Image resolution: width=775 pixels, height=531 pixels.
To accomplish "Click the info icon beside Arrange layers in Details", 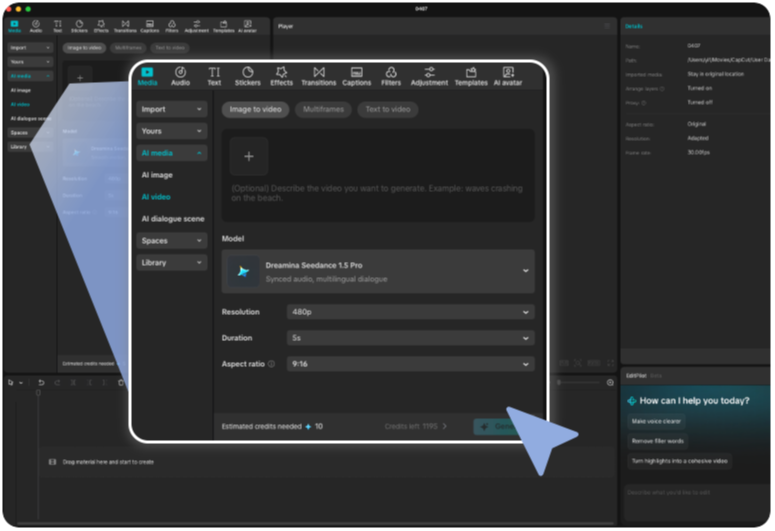I will coord(662,89).
